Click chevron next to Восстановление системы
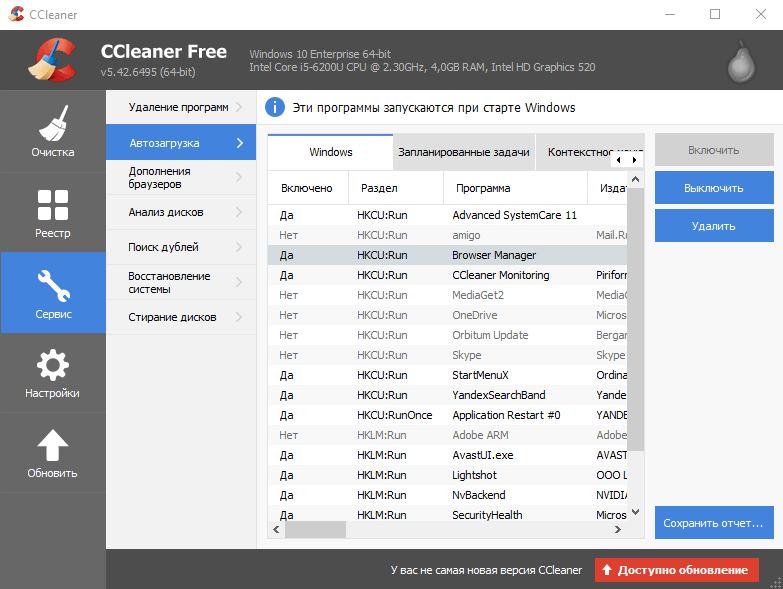The height and width of the screenshot is (589, 783). [239, 282]
